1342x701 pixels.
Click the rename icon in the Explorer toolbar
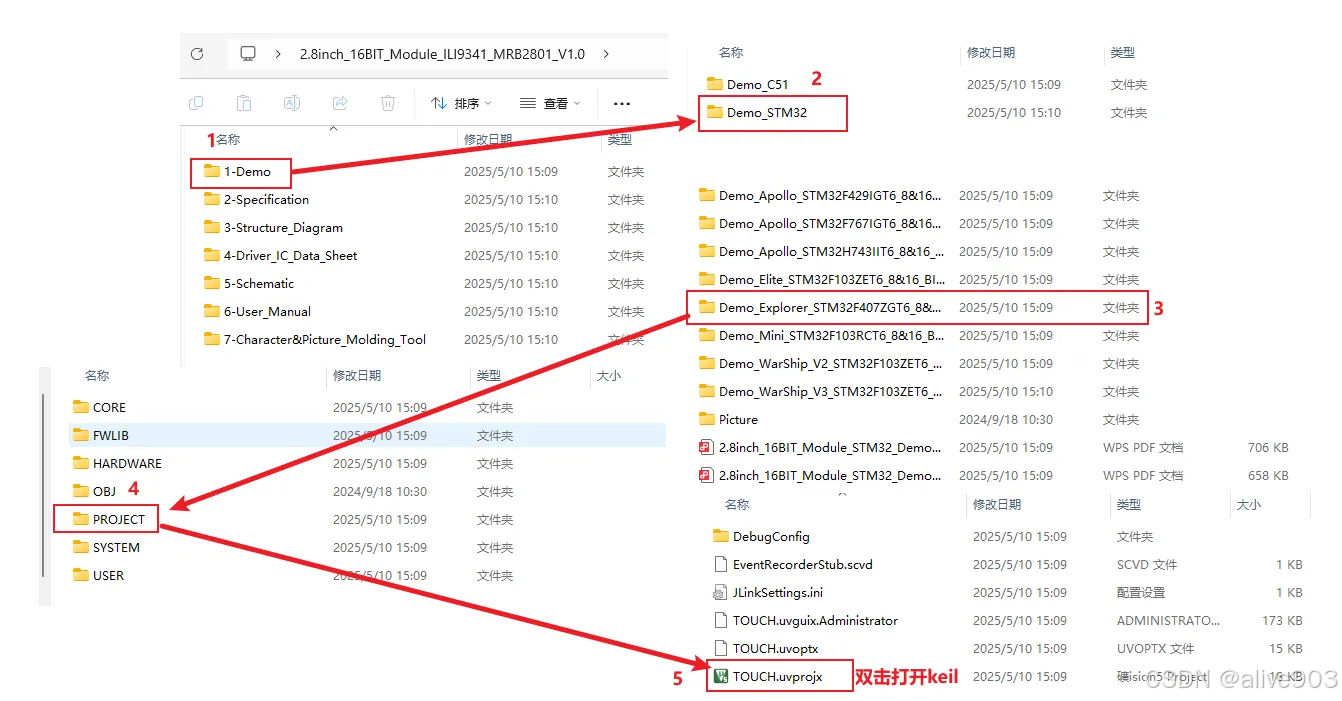click(292, 103)
